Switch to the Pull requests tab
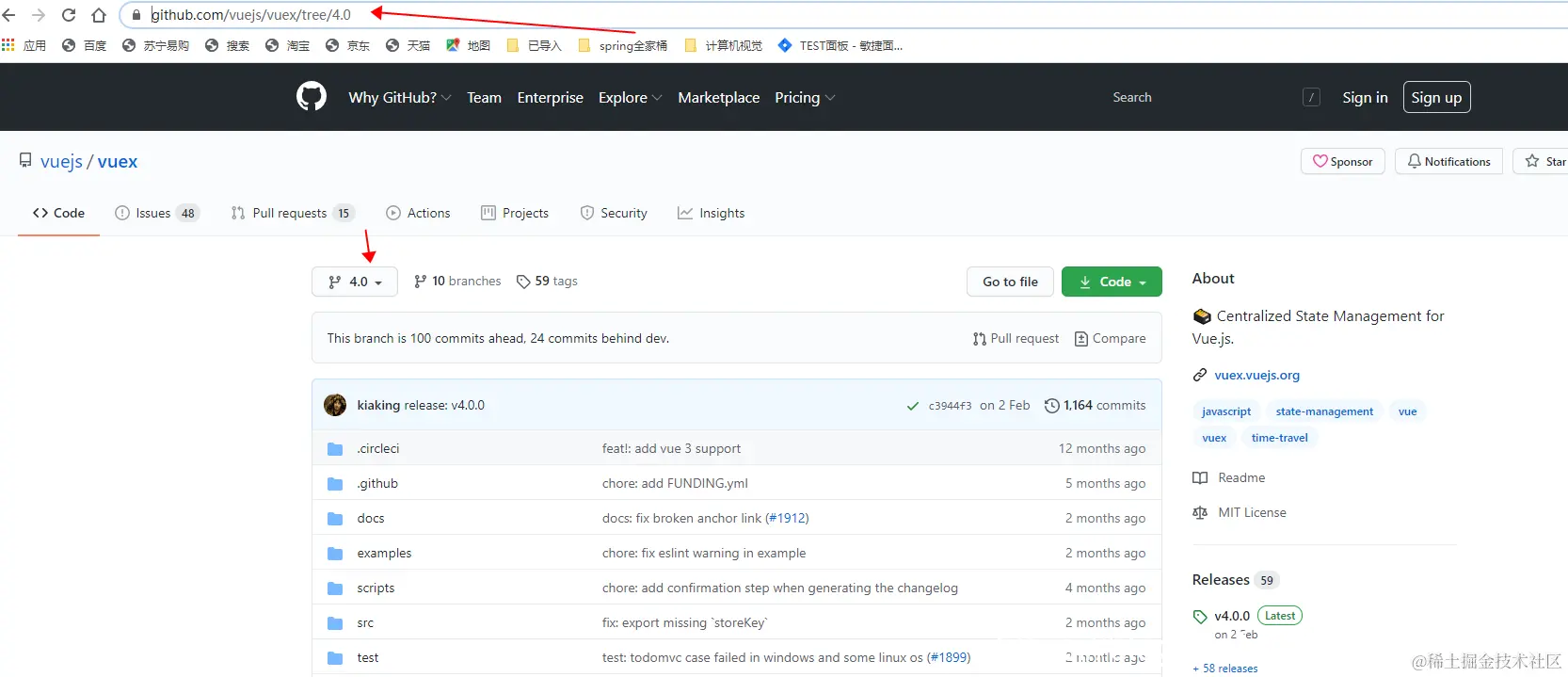This screenshot has height=677, width=1568. 293,214
